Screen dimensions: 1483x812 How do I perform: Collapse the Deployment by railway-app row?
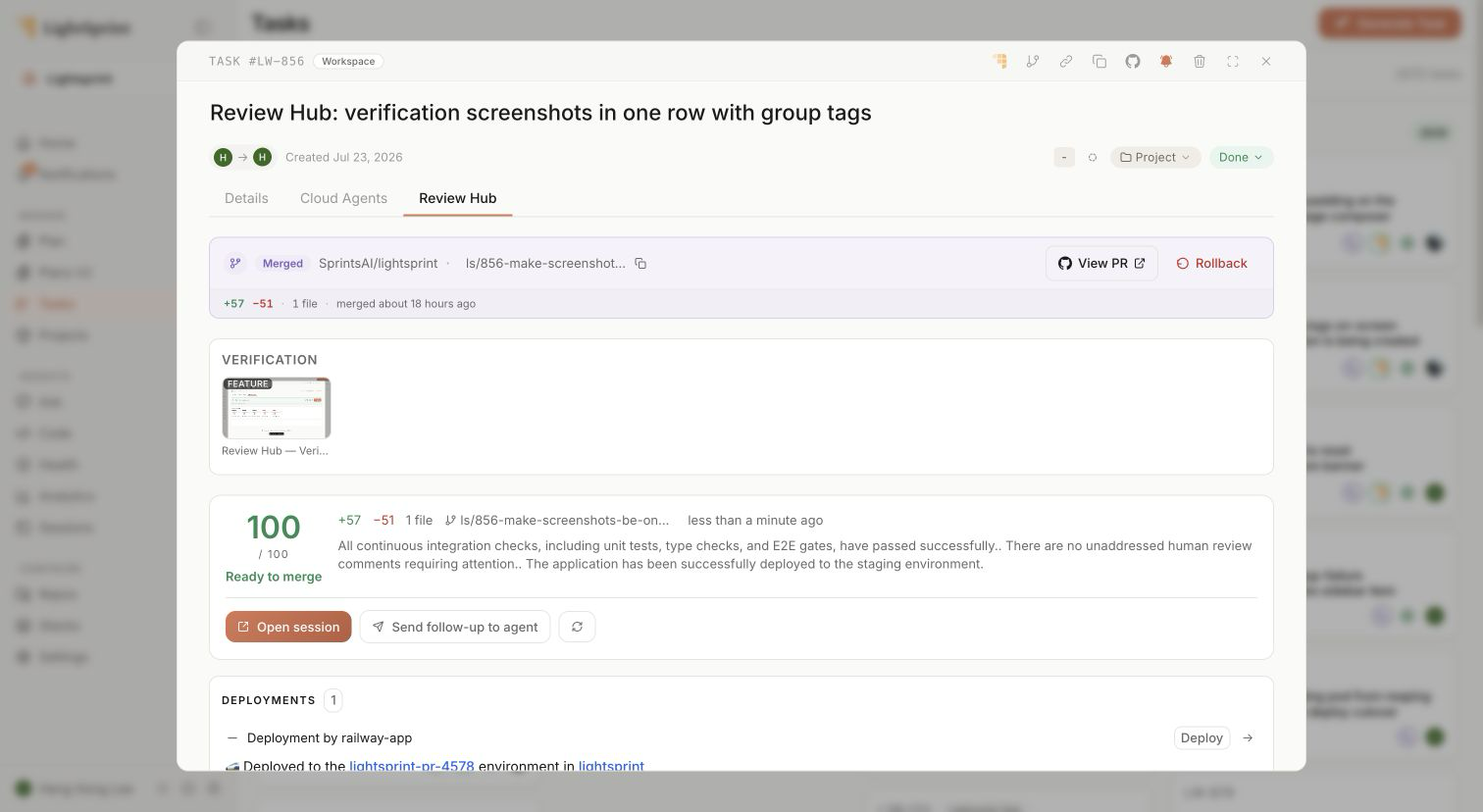click(x=232, y=737)
